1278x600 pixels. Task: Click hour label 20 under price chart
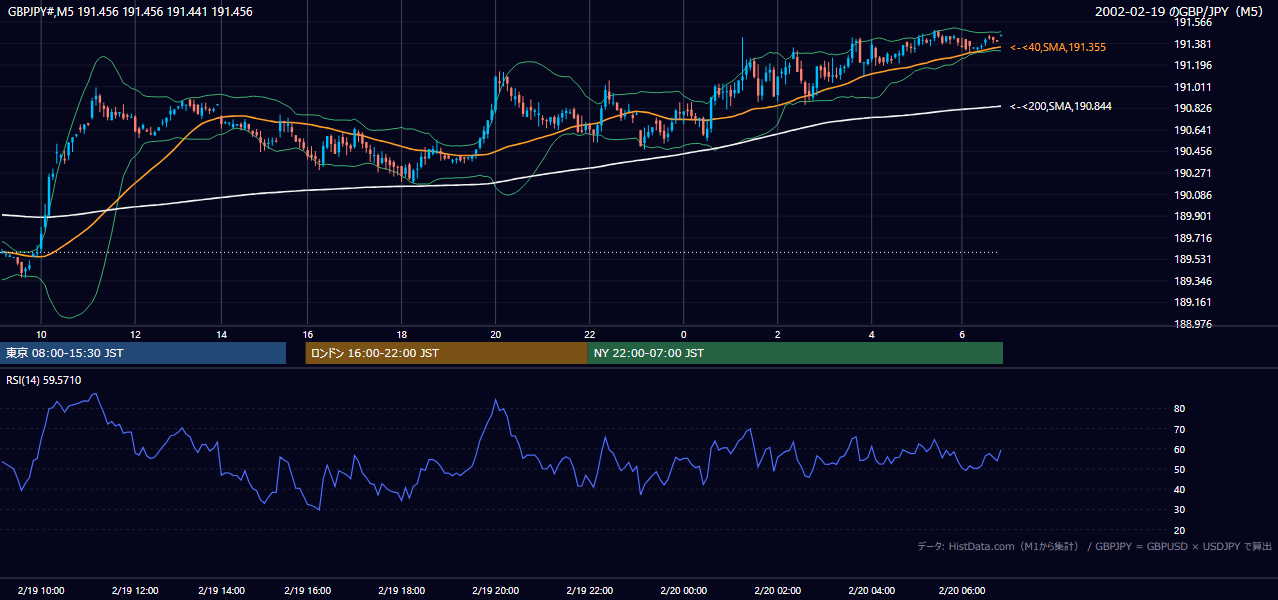click(496, 335)
